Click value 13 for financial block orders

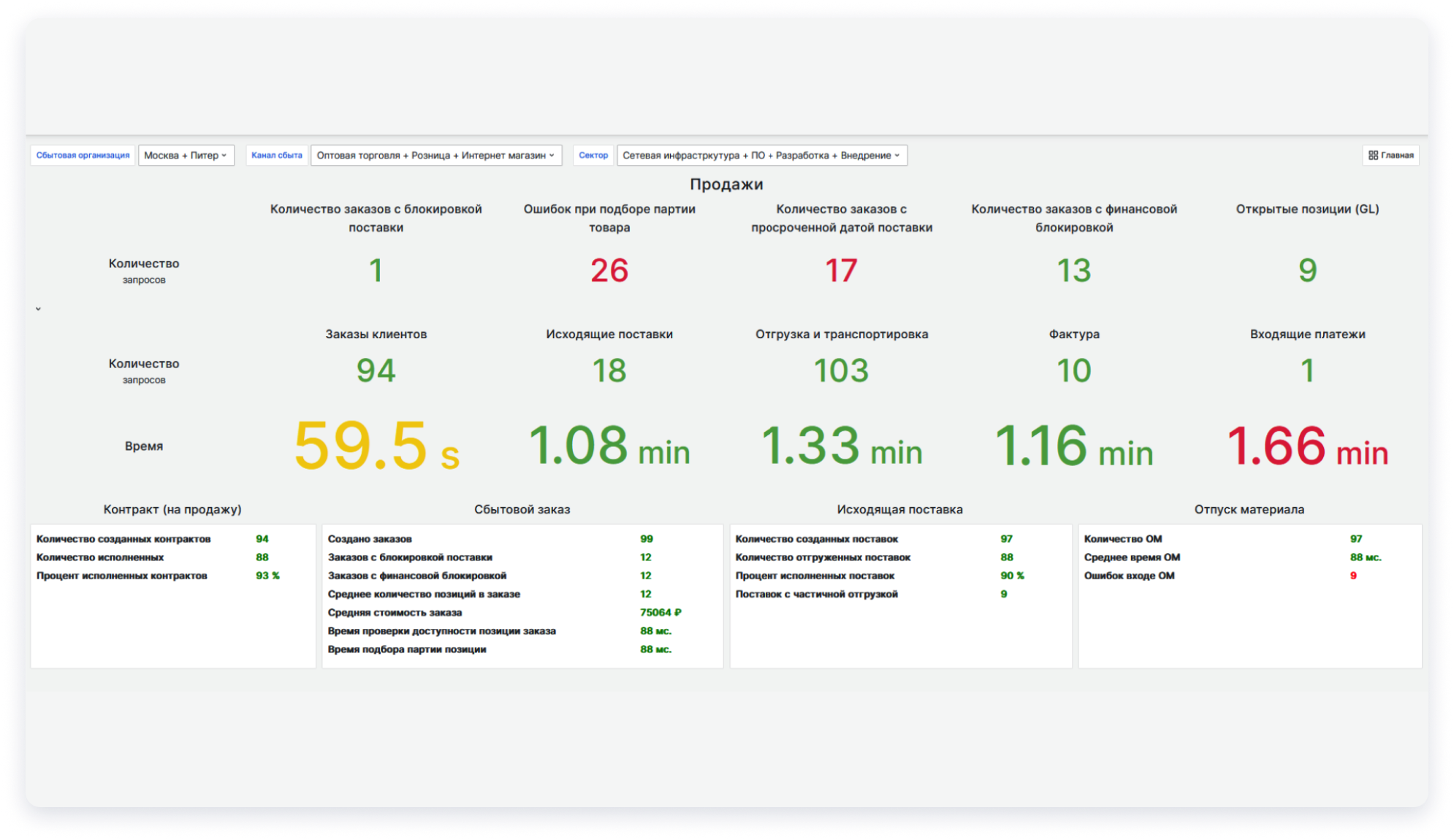[1074, 270]
